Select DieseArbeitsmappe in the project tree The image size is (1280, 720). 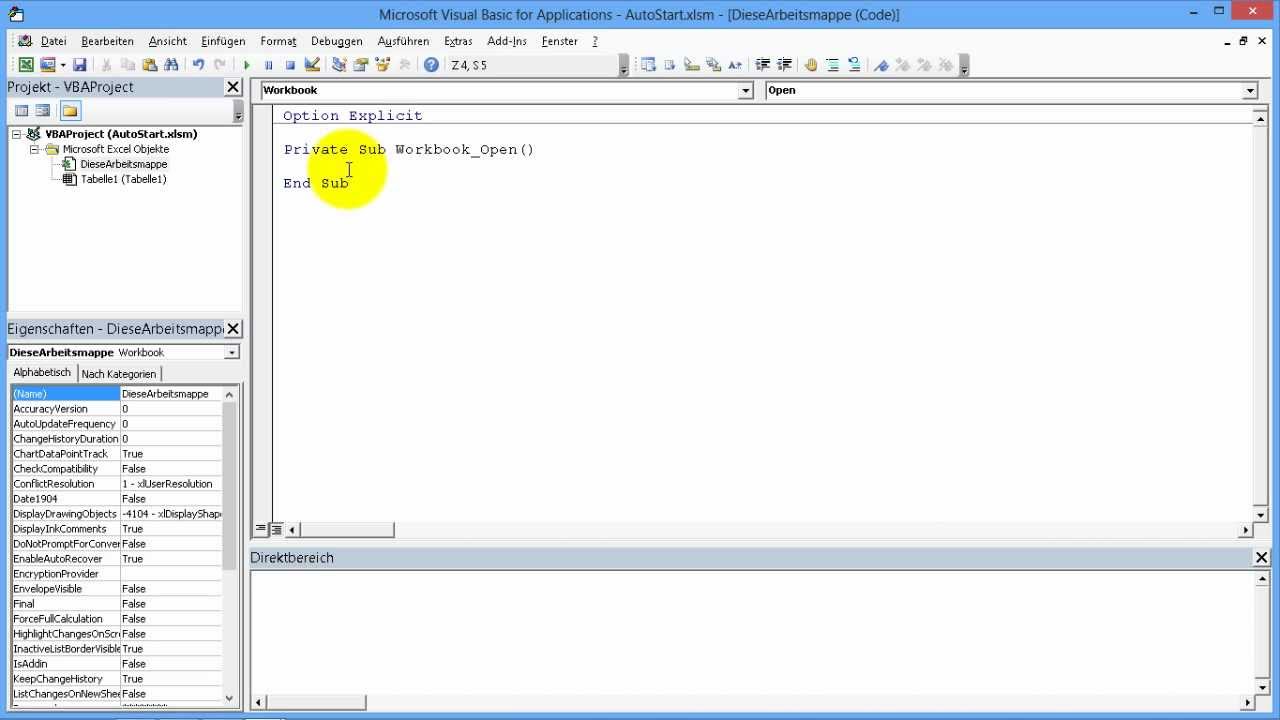(x=124, y=164)
